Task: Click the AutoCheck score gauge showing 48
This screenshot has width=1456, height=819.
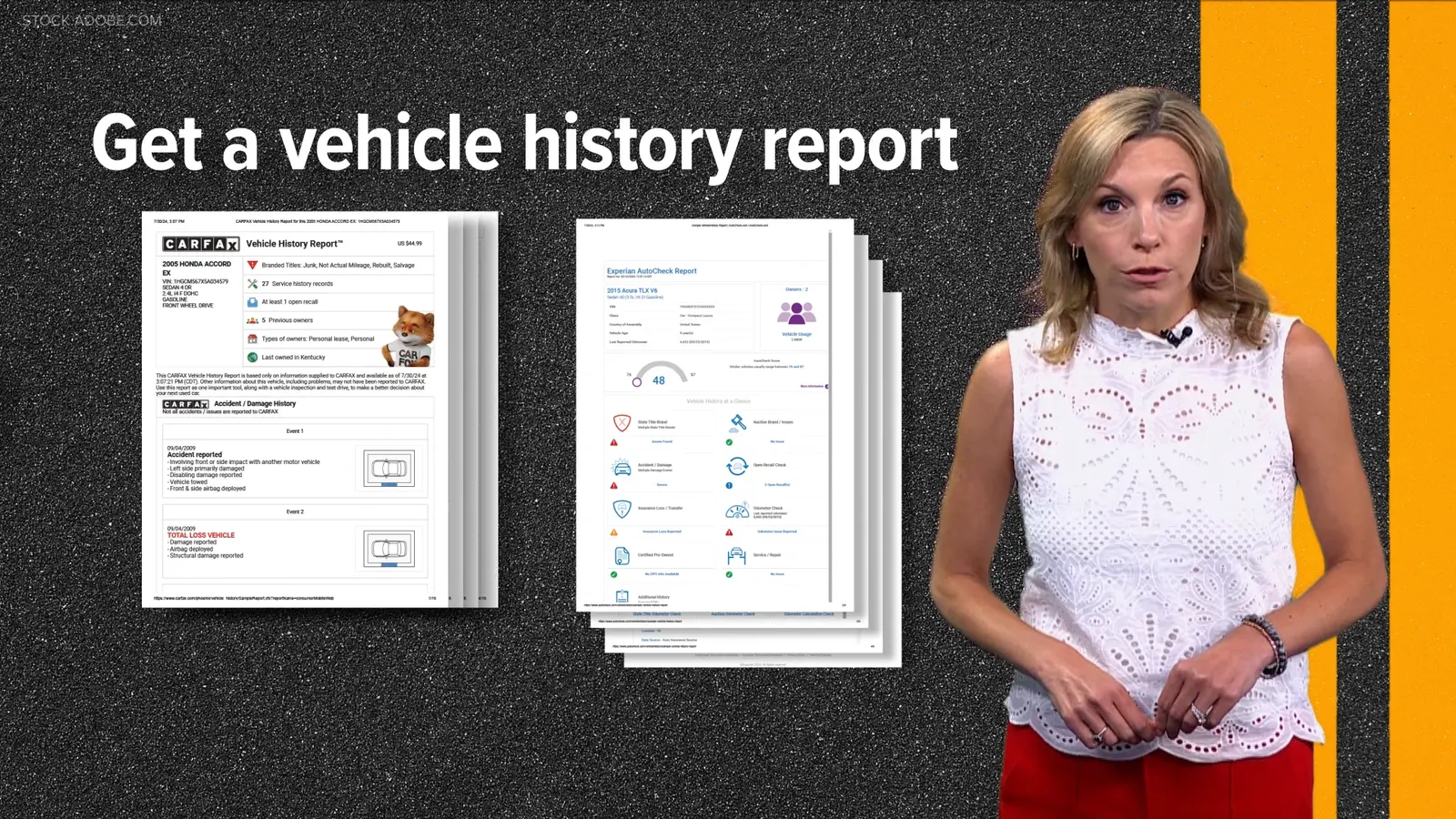Action: click(x=658, y=374)
